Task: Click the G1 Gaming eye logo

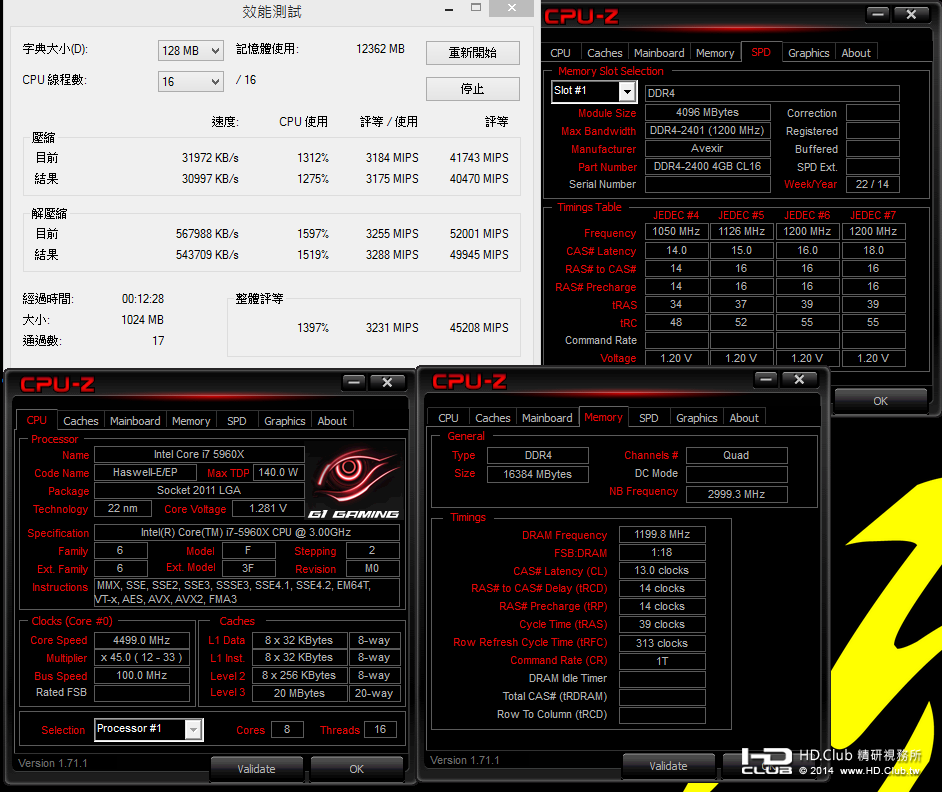Action: [x=354, y=481]
